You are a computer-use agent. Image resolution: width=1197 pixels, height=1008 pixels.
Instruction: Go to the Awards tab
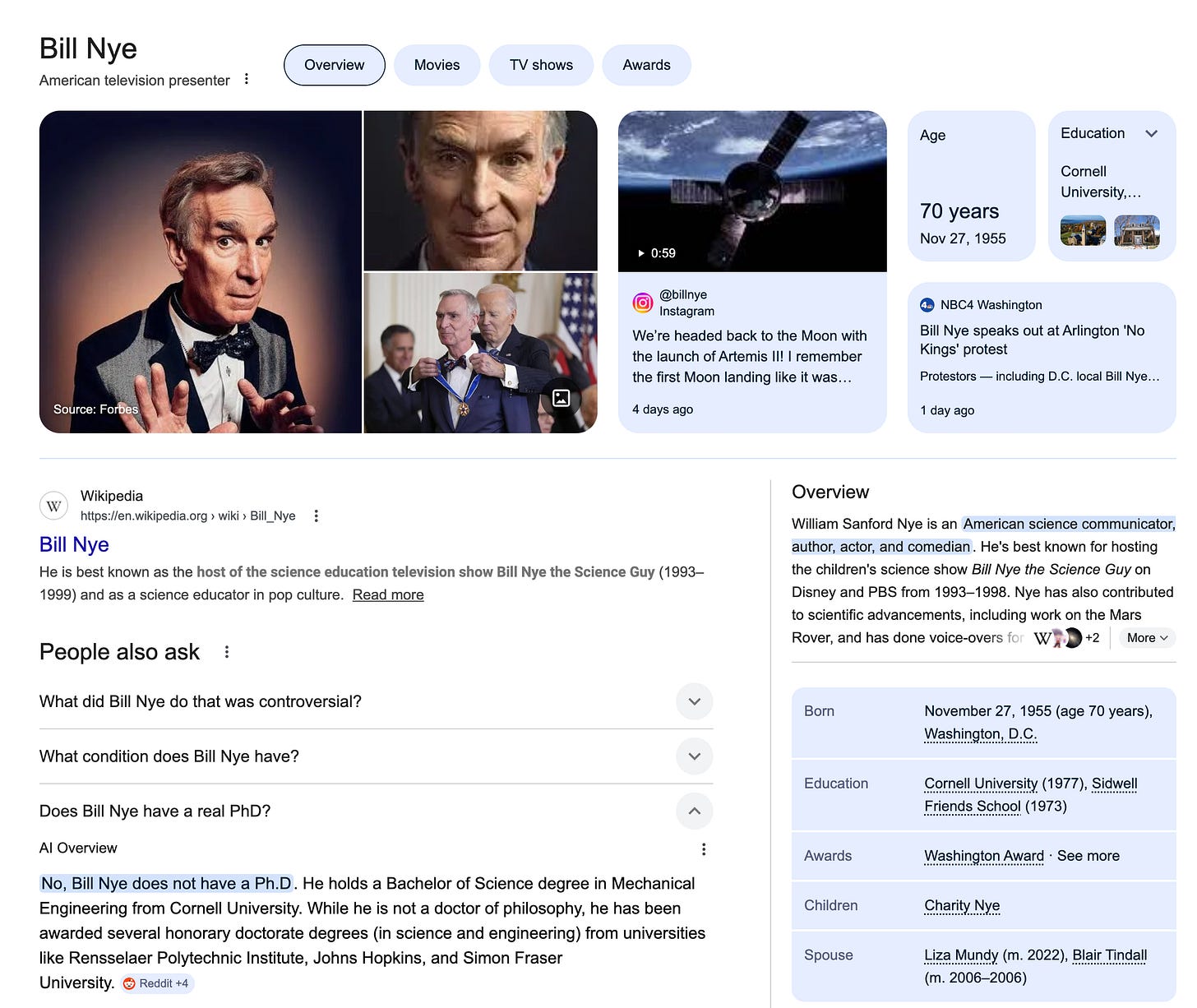(x=646, y=65)
